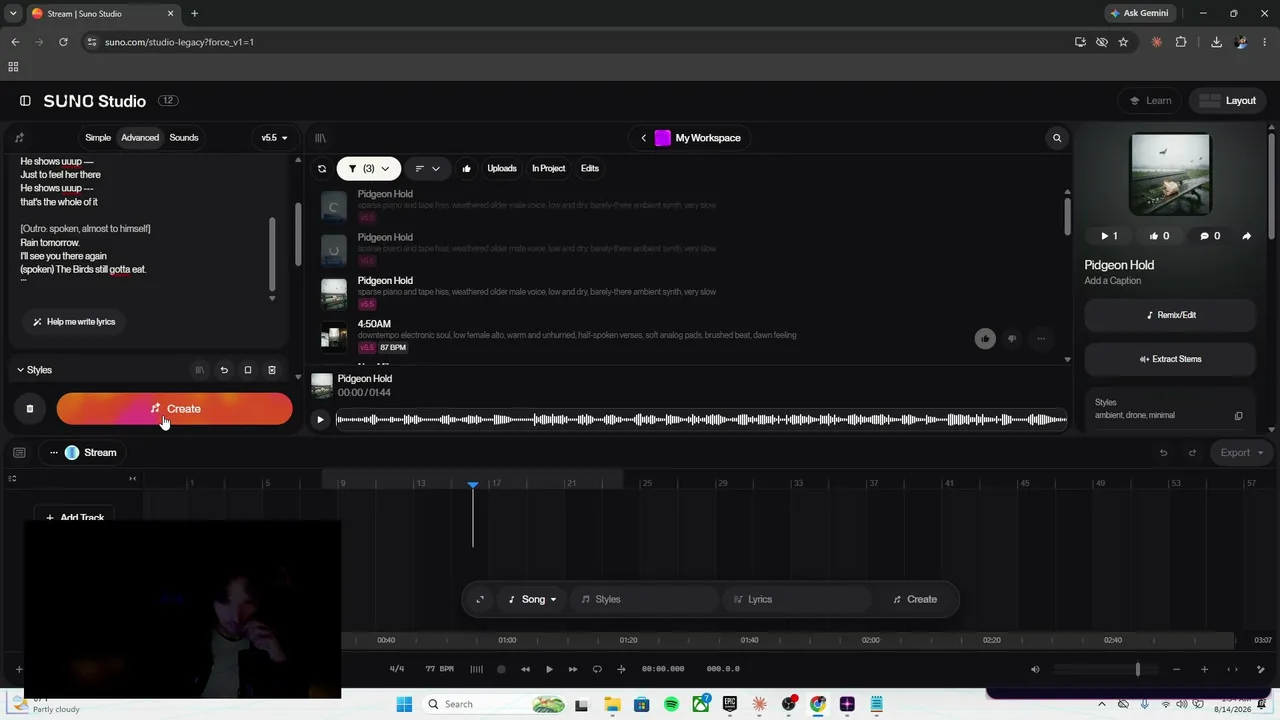This screenshot has height=720, width=1280.
Task: Open the v5.5 model version dropdown
Action: coord(274,138)
